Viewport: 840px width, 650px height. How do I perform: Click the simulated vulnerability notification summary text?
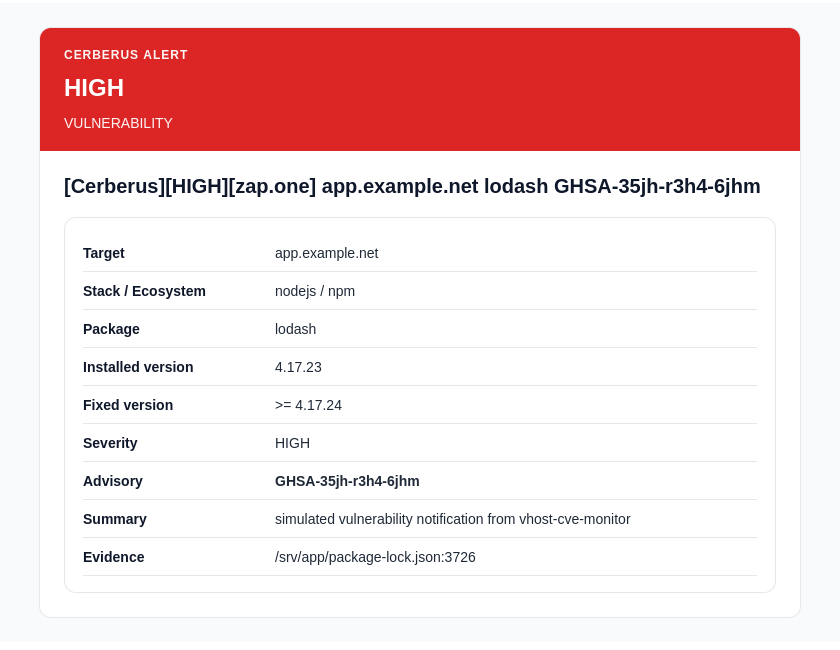click(x=452, y=519)
